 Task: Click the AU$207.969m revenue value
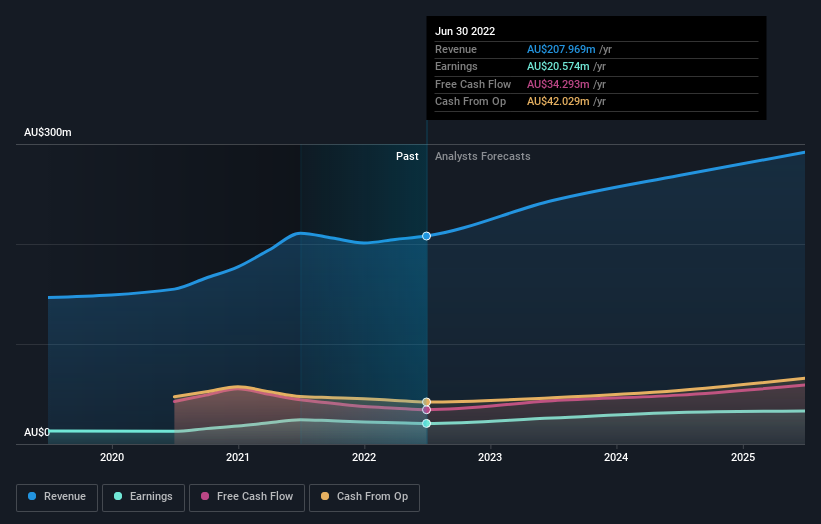(561, 49)
